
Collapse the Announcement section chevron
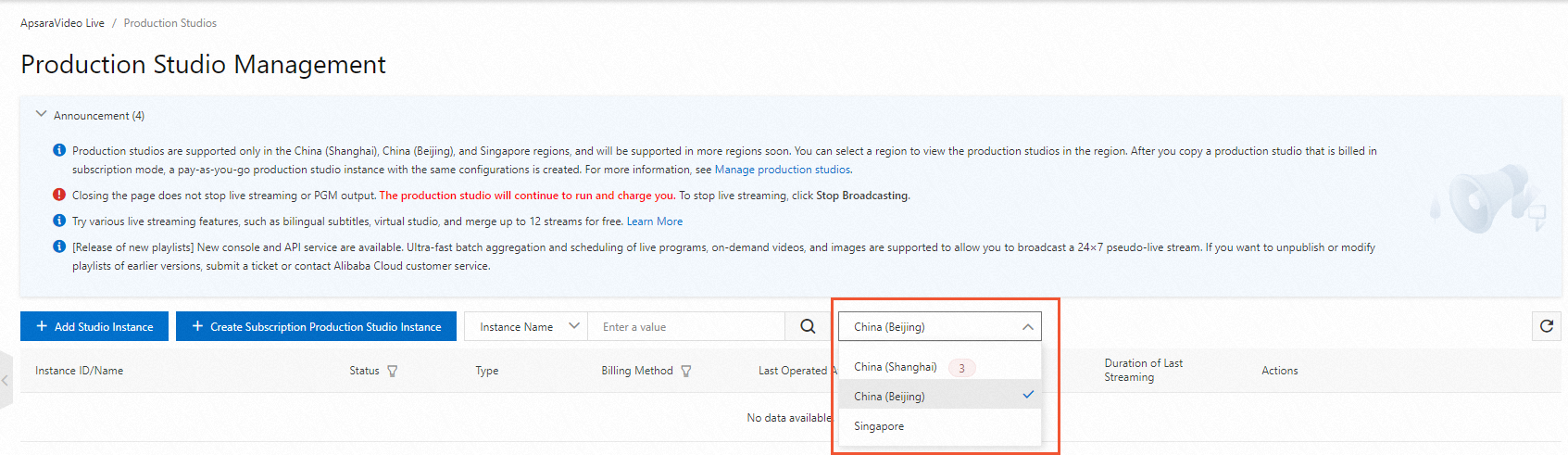pyautogui.click(x=41, y=115)
